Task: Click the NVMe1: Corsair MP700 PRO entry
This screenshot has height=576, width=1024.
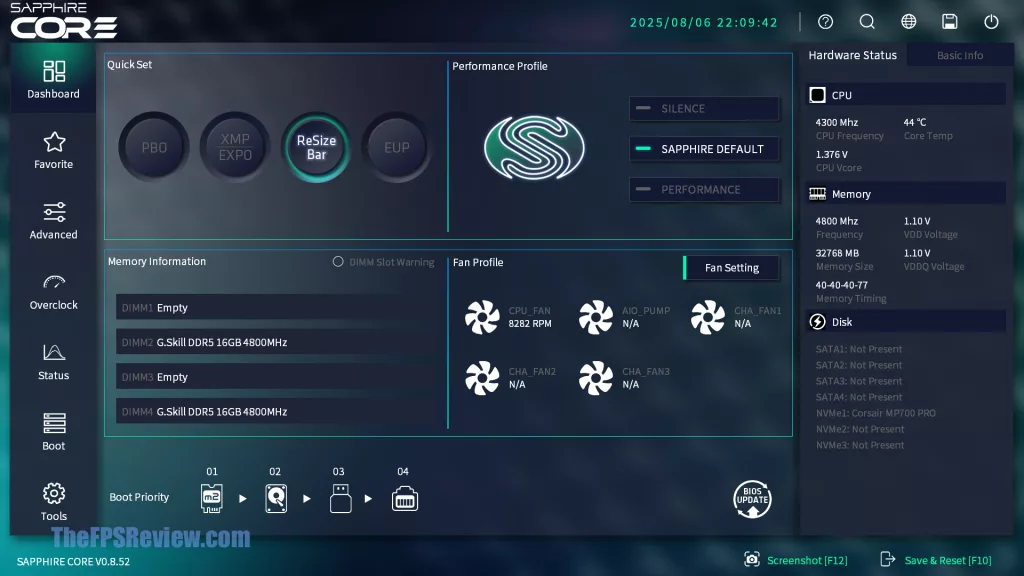Action: coord(875,413)
